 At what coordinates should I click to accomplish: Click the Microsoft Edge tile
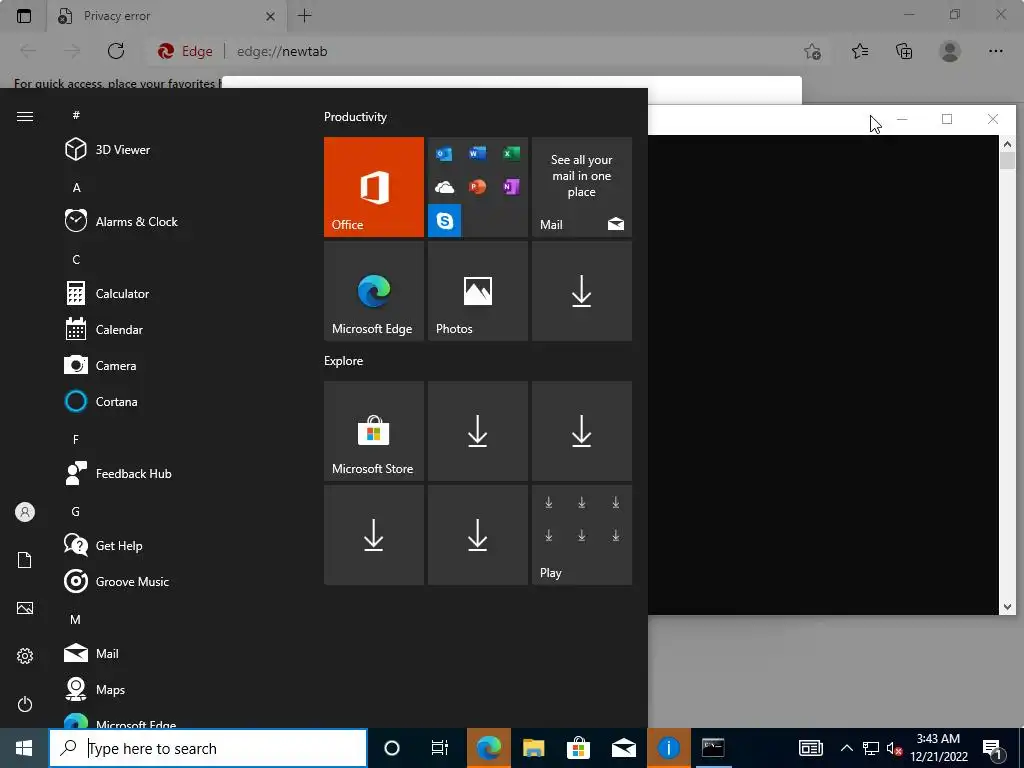coord(374,291)
